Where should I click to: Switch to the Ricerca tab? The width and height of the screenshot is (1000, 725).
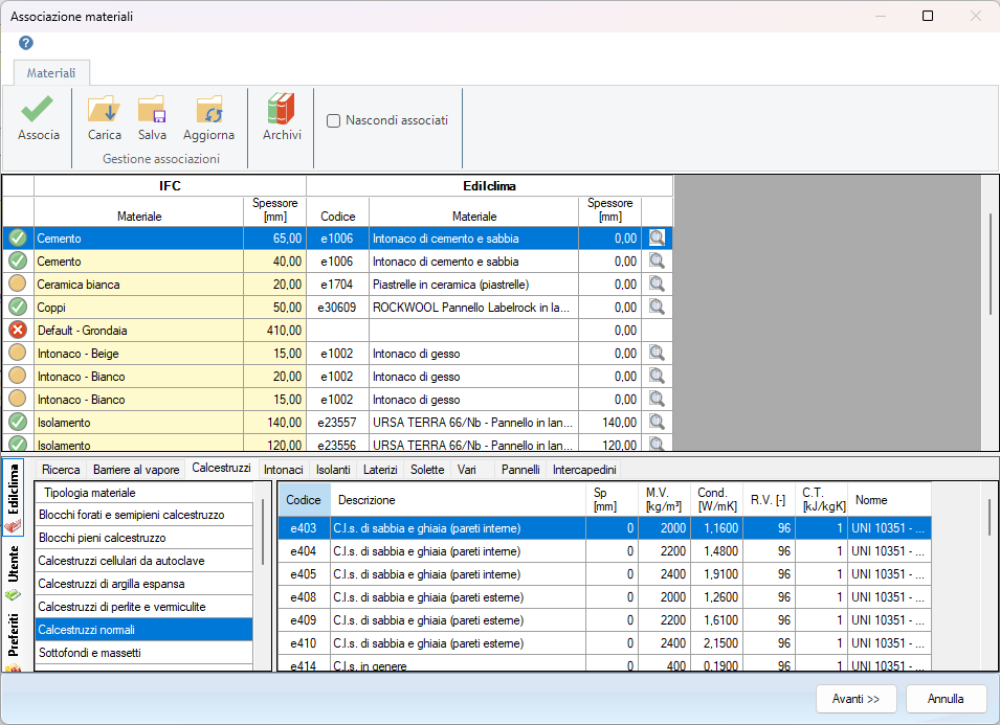[61, 470]
